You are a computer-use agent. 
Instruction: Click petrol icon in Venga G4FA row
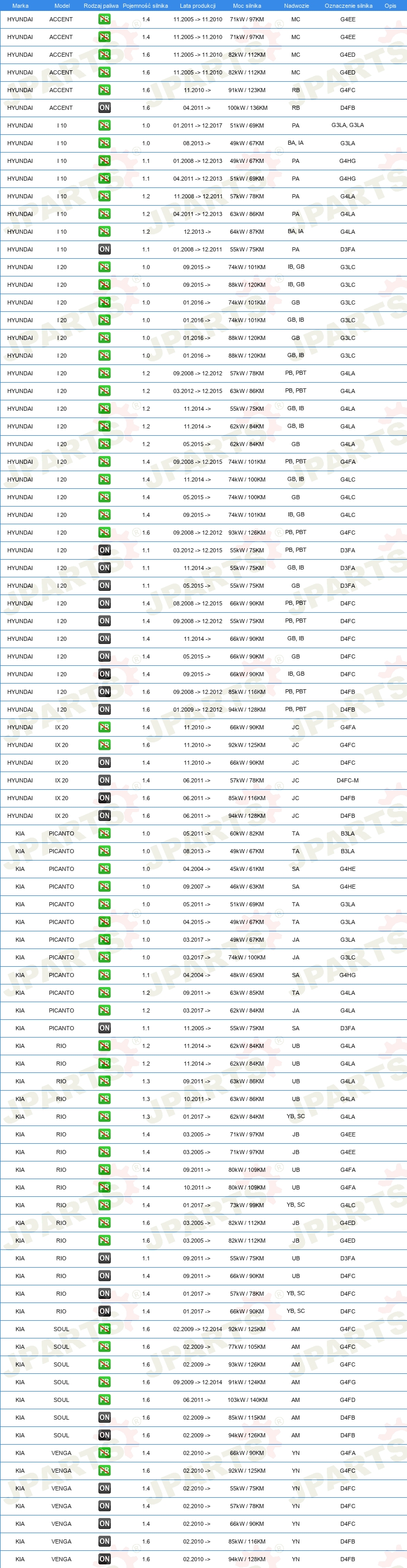105,1453
